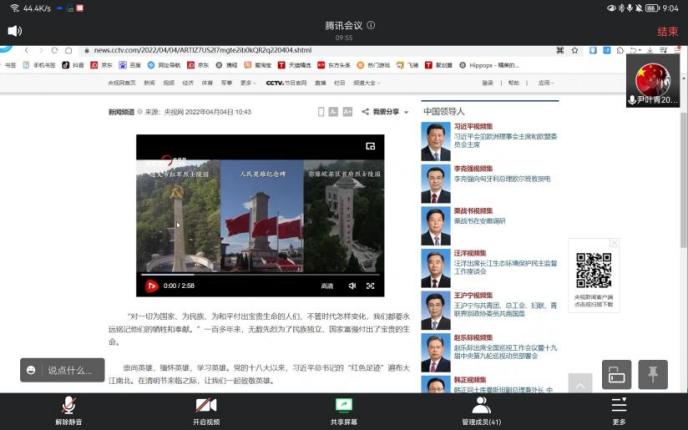Expand the 频道大全 dropdown

(x=367, y=82)
